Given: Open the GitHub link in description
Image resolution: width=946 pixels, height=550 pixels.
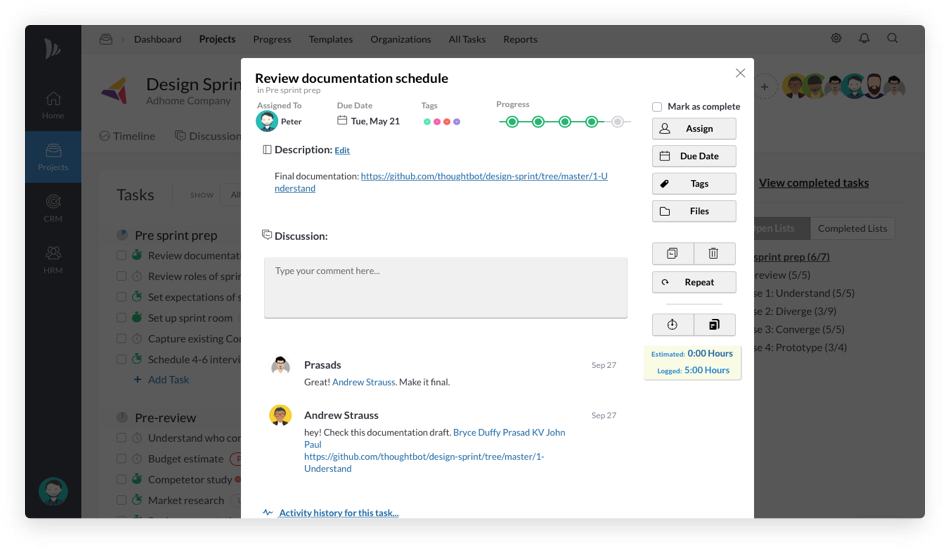Looking at the screenshot, I should pyautogui.click(x=441, y=182).
